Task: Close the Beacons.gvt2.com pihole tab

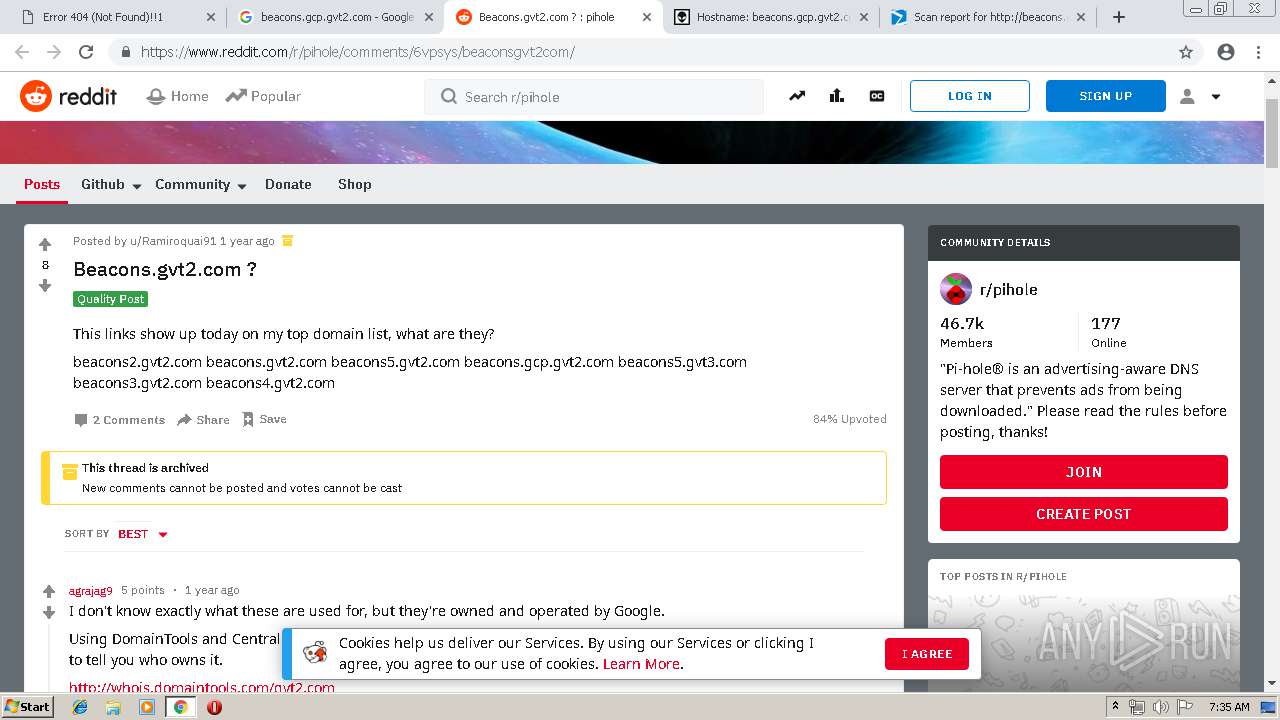Action: click(x=646, y=17)
